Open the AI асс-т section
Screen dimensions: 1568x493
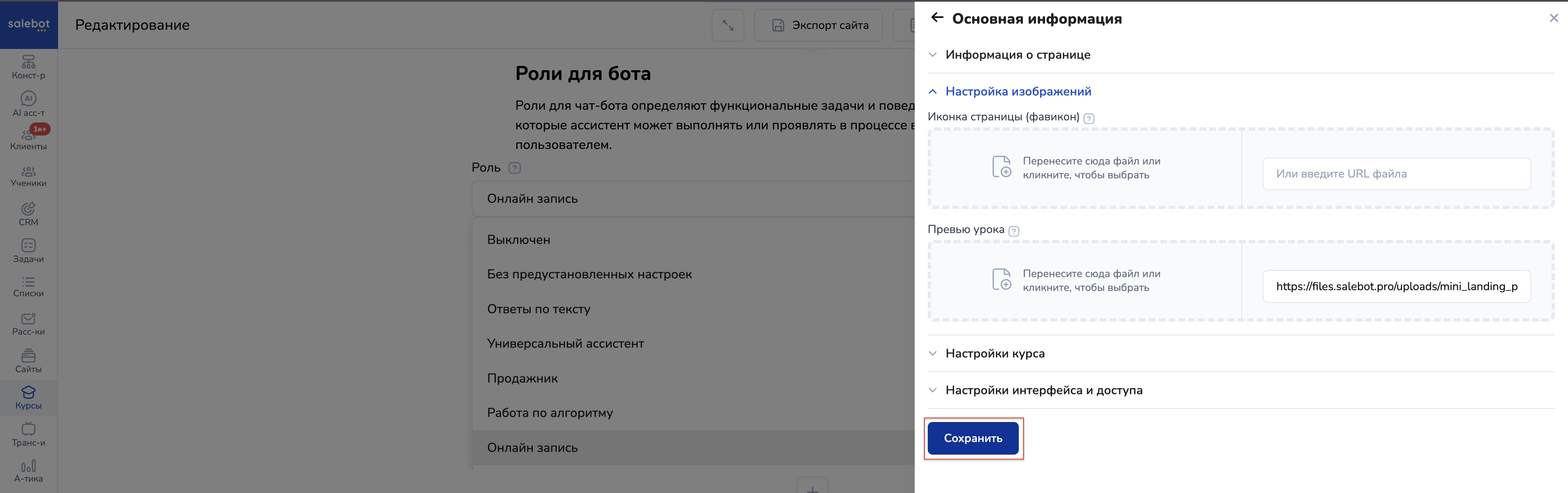[29, 104]
